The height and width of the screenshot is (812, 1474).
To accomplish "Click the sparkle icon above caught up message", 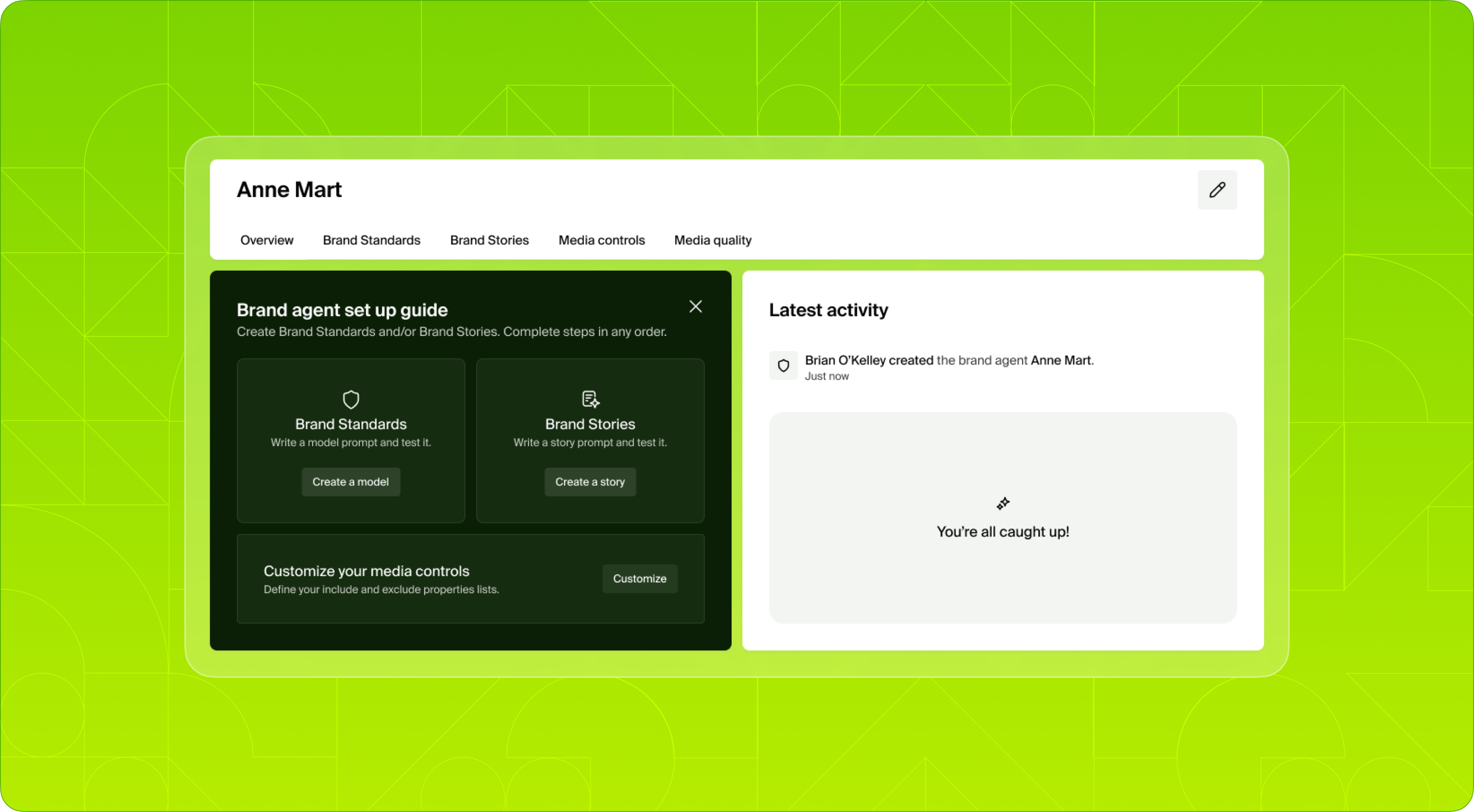I will tap(1002, 504).
